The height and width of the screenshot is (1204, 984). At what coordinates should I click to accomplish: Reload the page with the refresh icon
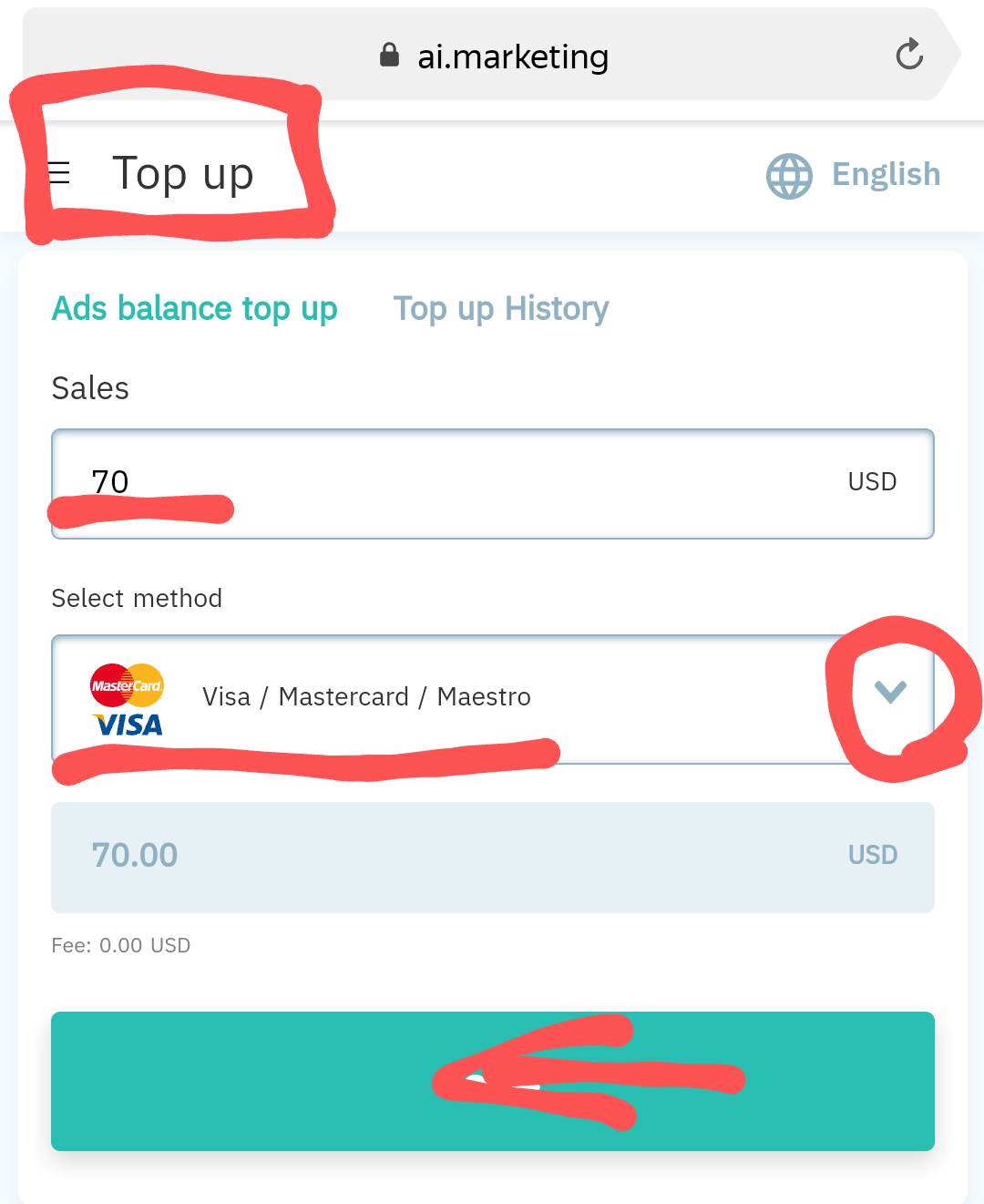(x=909, y=55)
